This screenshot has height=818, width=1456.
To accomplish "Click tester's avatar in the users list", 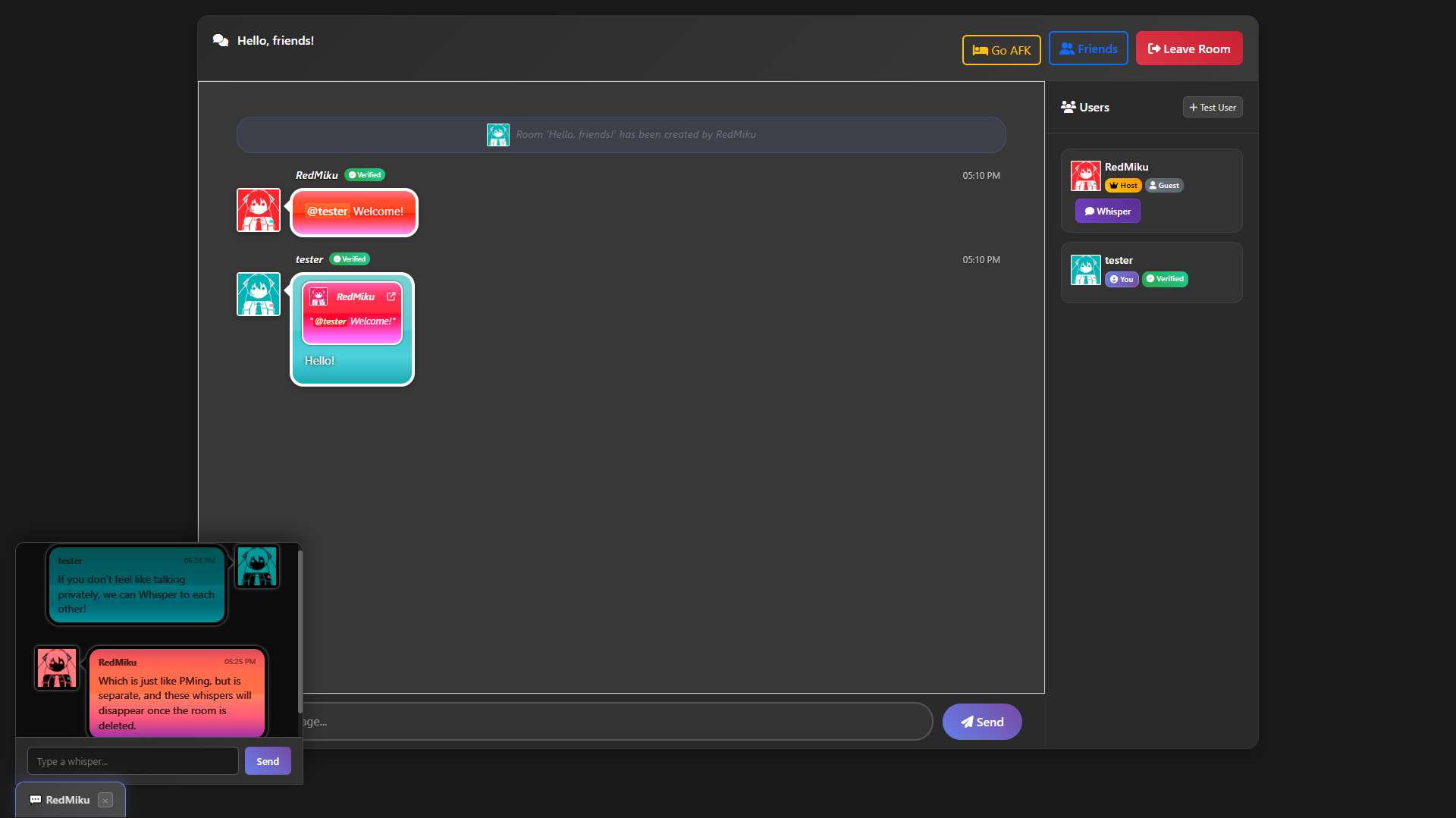I will (1085, 270).
